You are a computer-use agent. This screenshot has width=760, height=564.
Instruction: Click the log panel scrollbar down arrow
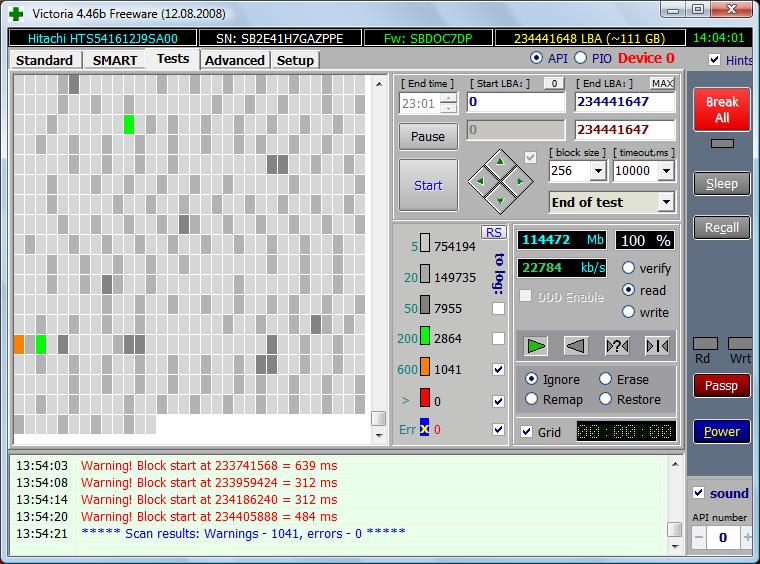[675, 547]
